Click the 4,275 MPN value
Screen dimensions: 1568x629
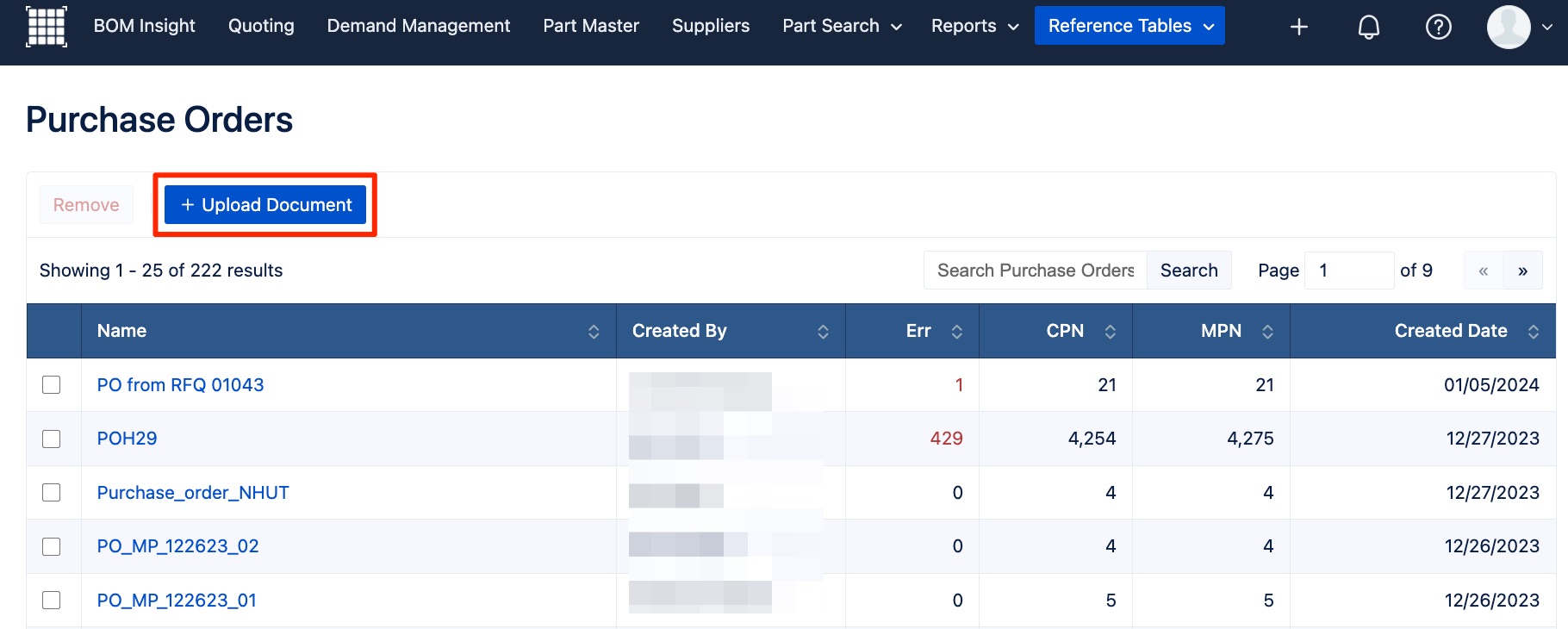coord(1250,439)
